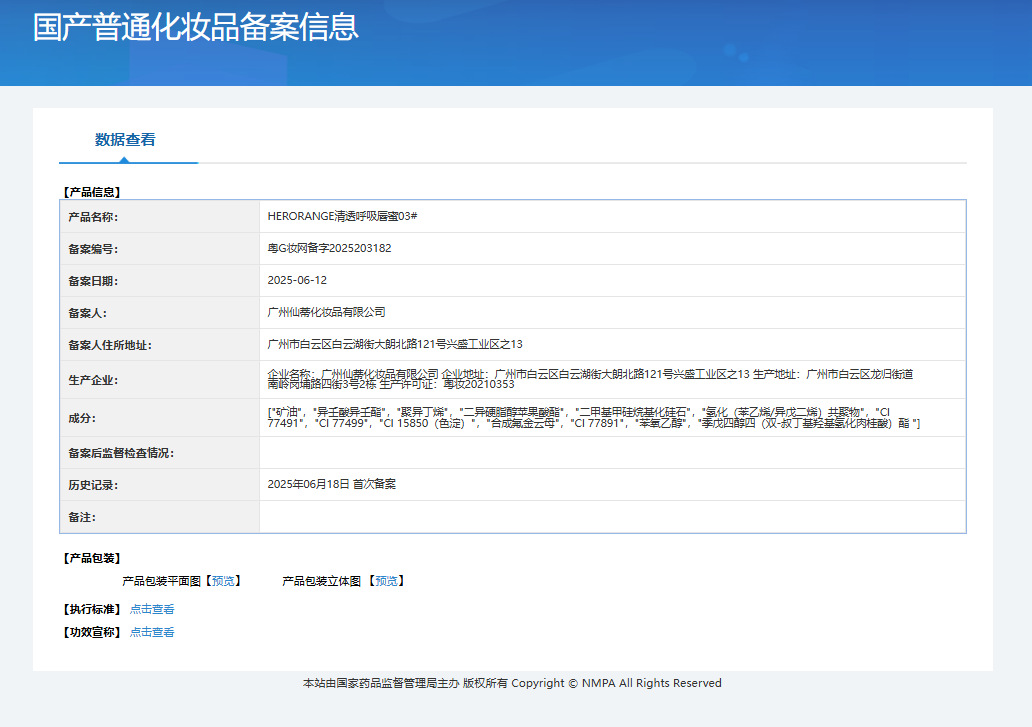Image resolution: width=1032 pixels, height=727 pixels.
Task: Select the 生产企业 details text
Action: [590, 379]
